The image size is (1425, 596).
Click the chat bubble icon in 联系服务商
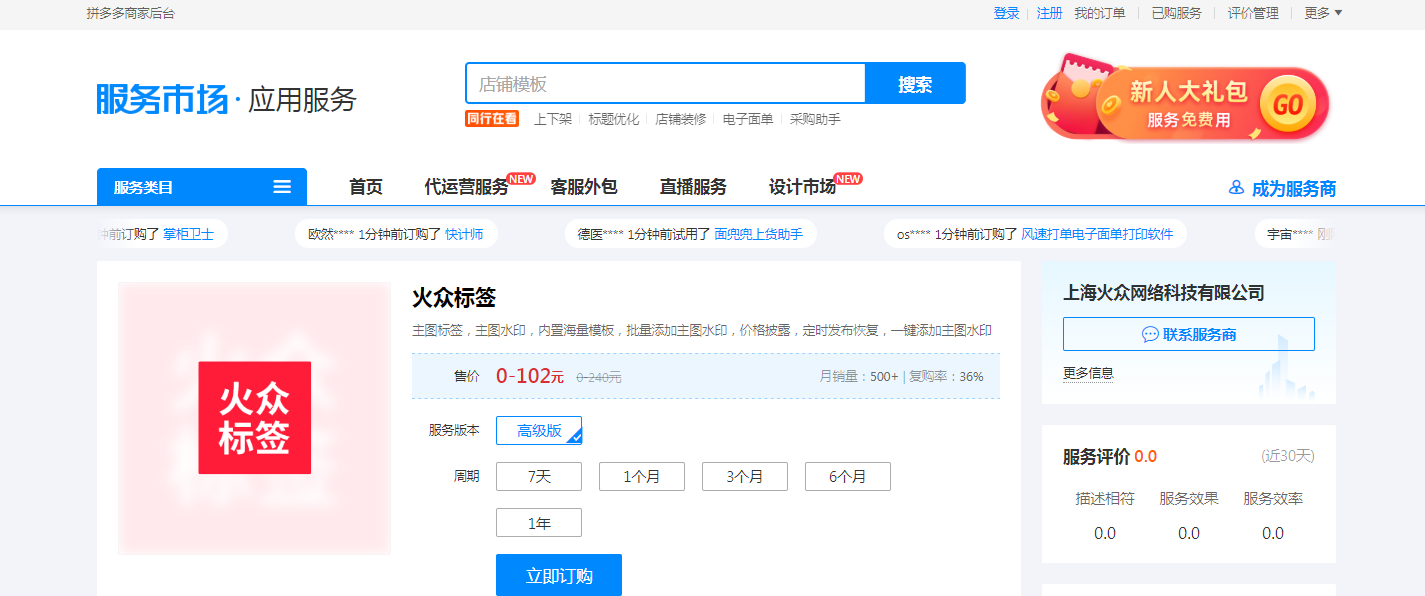[1150, 335]
